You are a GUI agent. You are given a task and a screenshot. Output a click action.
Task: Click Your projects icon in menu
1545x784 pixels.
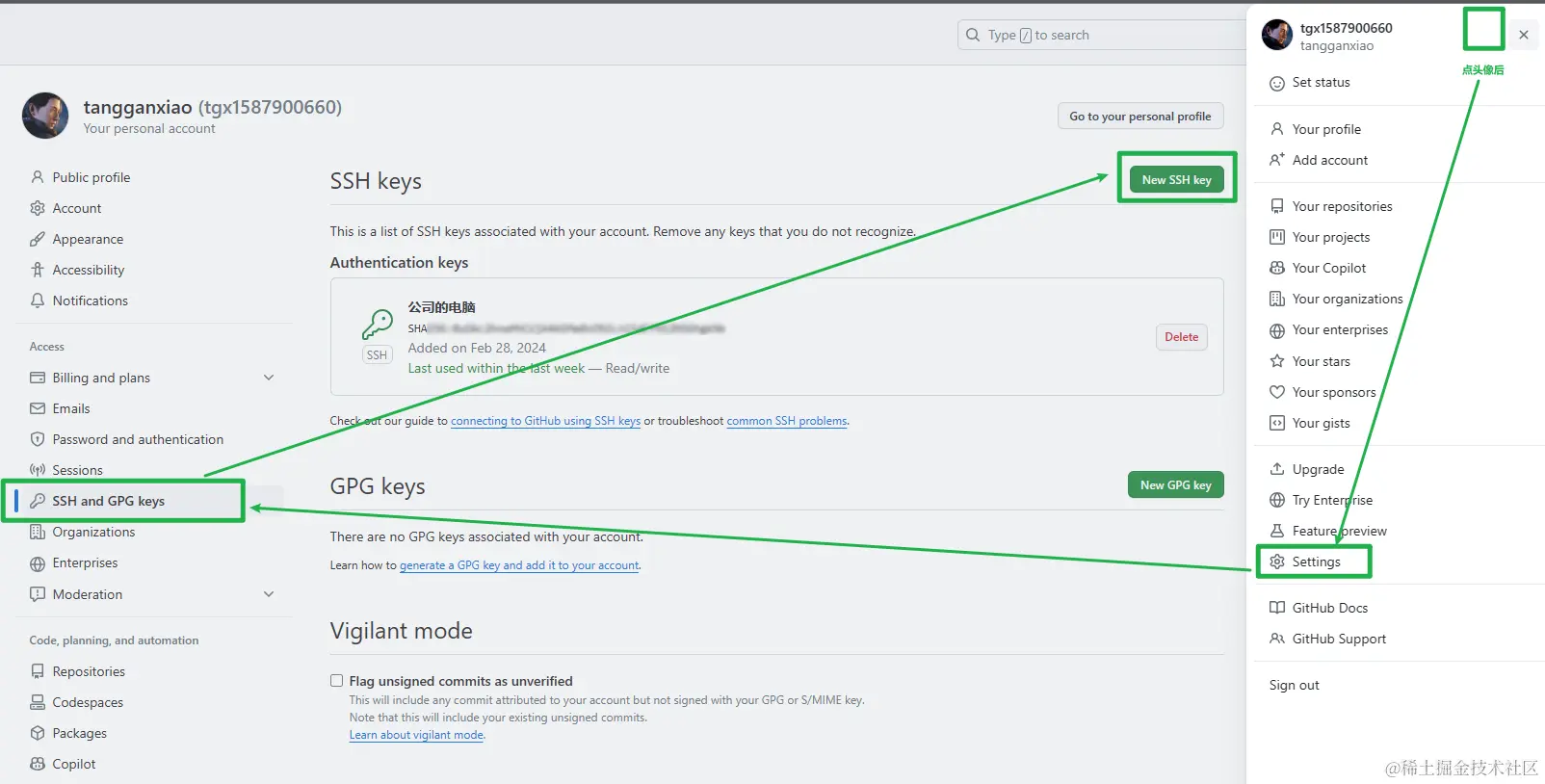coord(1277,237)
